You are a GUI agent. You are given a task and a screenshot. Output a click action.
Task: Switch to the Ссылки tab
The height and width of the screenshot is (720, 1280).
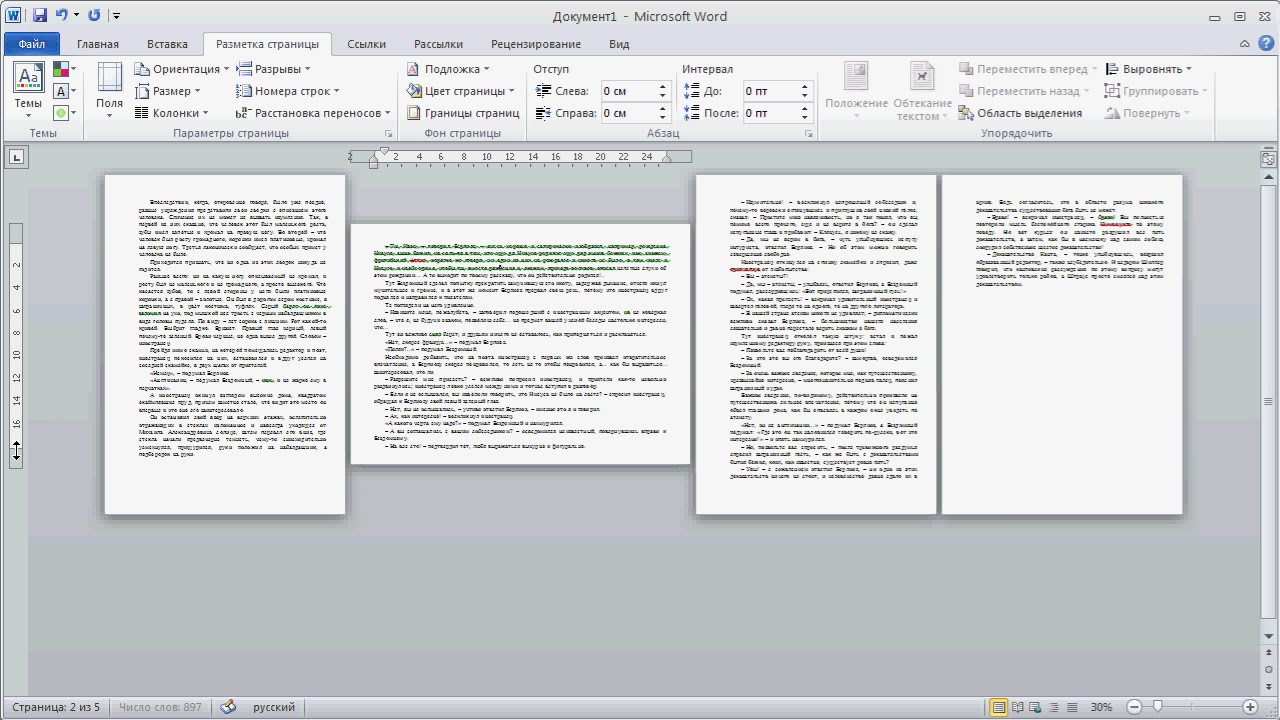click(367, 44)
